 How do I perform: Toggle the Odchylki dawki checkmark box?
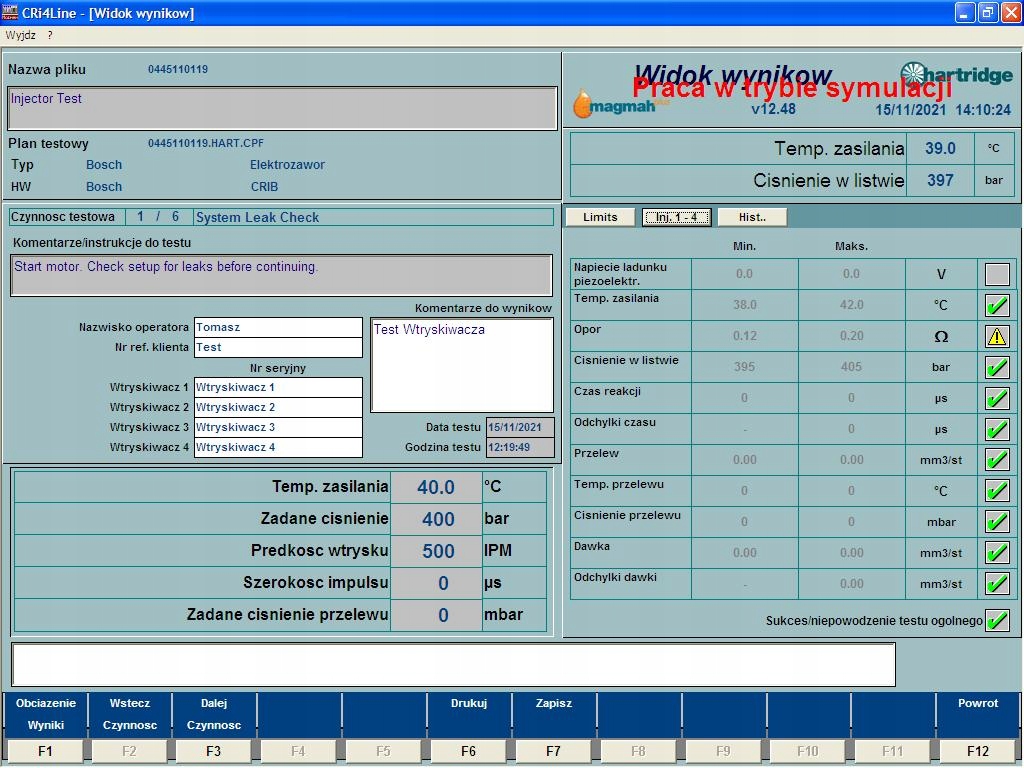pos(997,584)
